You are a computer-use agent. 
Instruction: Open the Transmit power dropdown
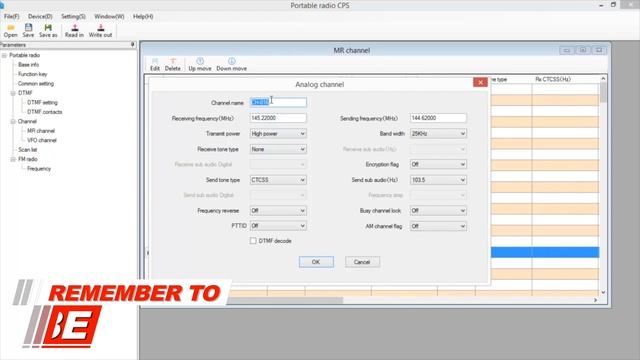[x=278, y=133]
